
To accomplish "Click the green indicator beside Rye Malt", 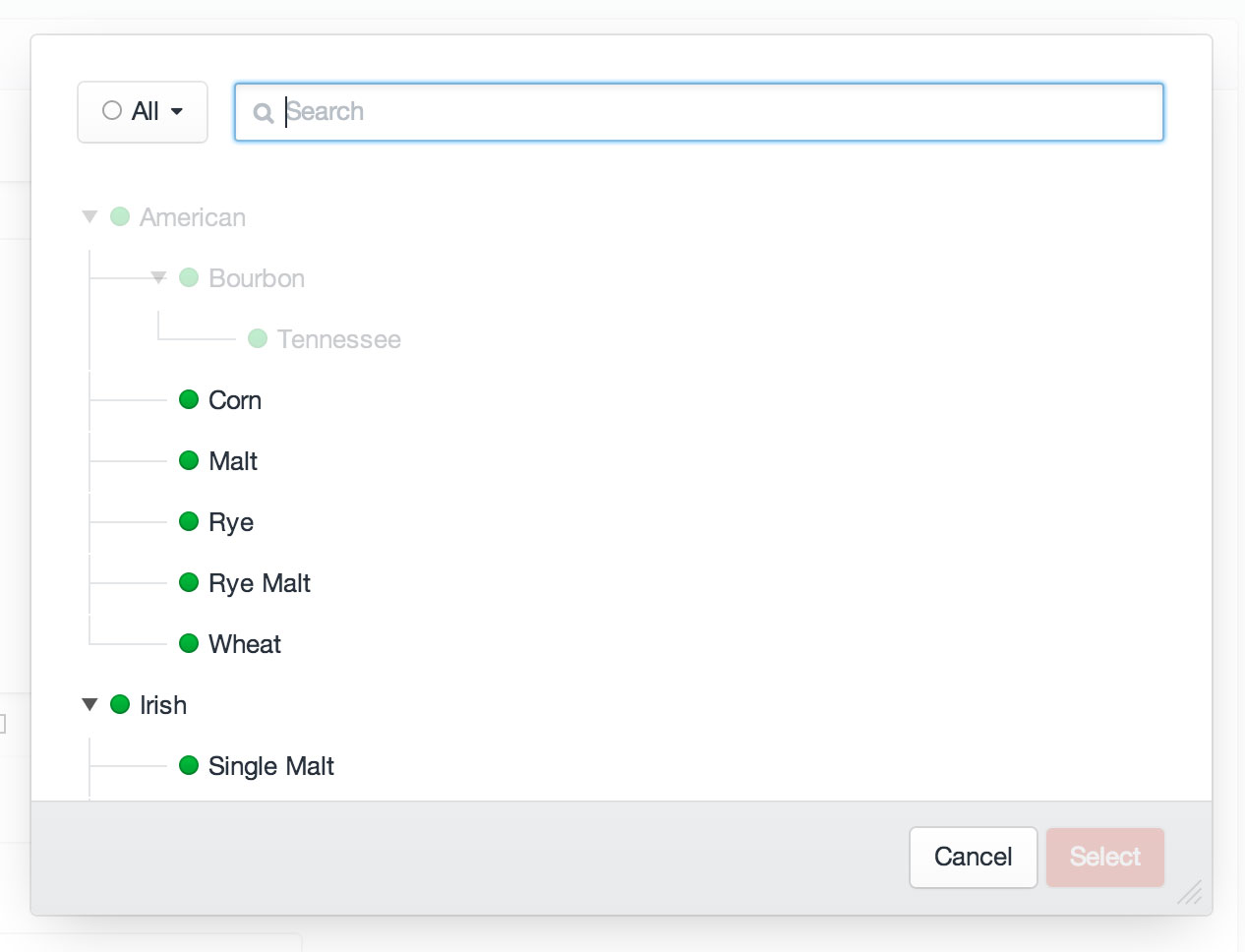I will point(189,582).
